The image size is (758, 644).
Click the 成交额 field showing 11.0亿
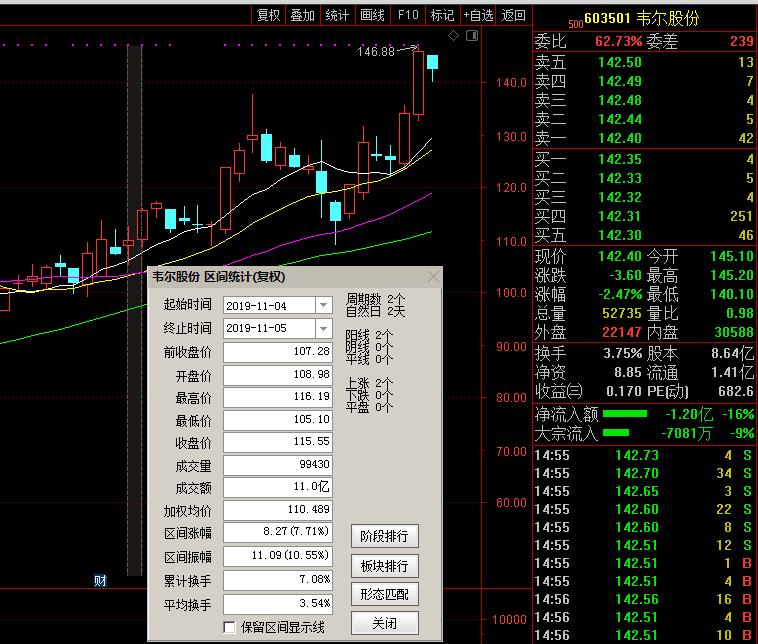tap(277, 487)
